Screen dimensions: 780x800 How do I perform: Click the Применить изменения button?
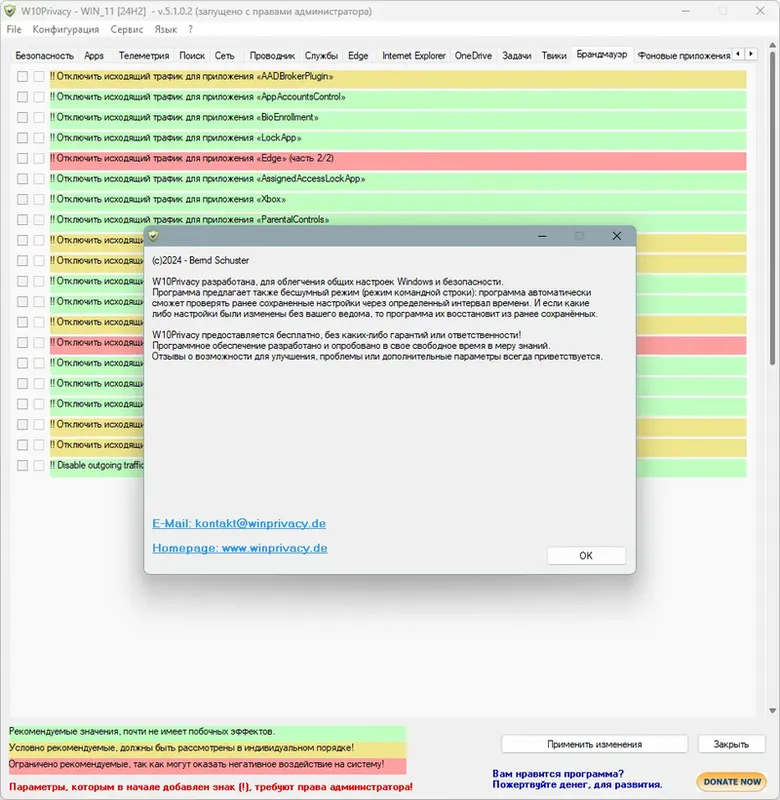tap(595, 744)
